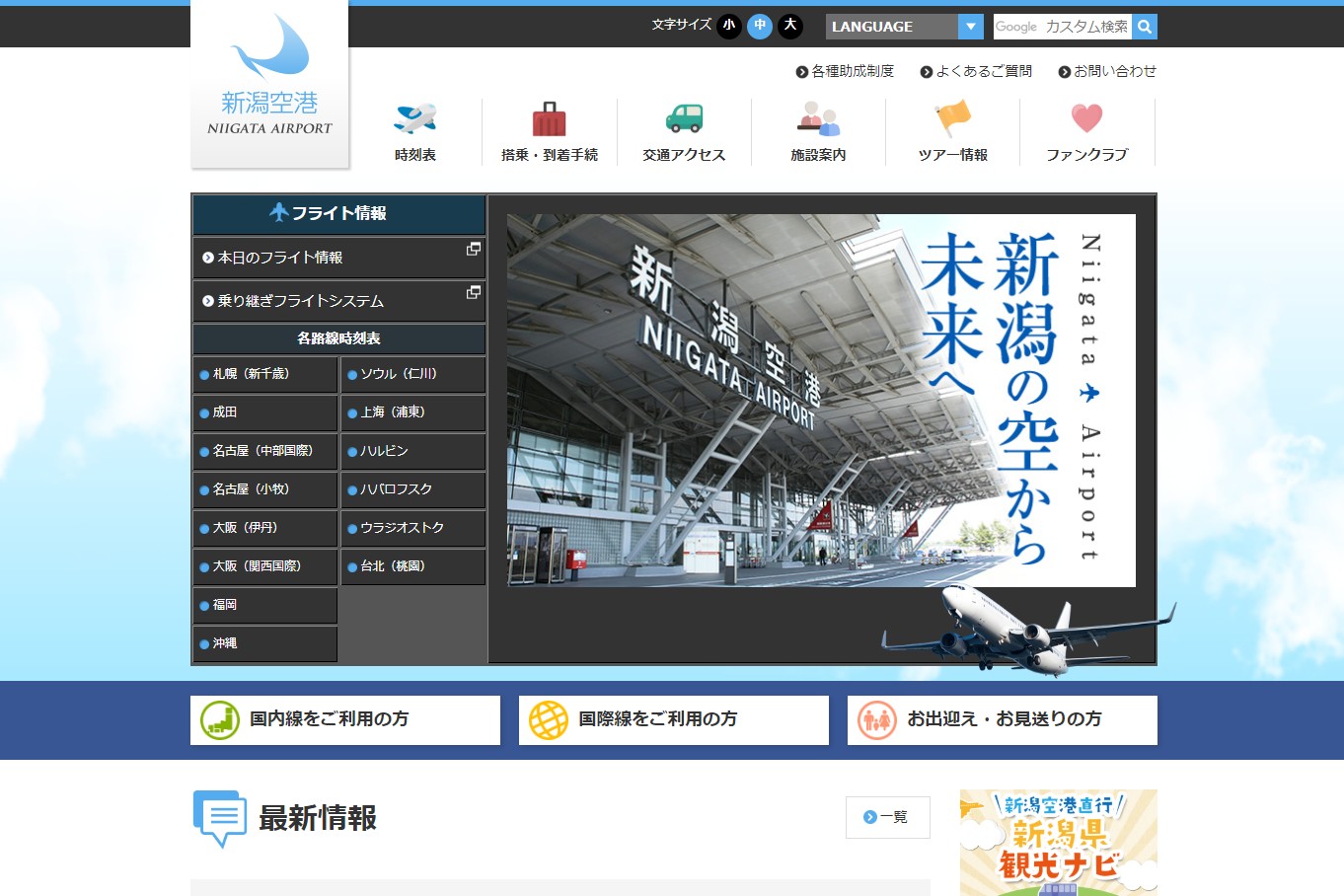This screenshot has width=1344, height=896.
Task: Open the 搭乗・到着手続 suitcase icon
Action: 550,118
